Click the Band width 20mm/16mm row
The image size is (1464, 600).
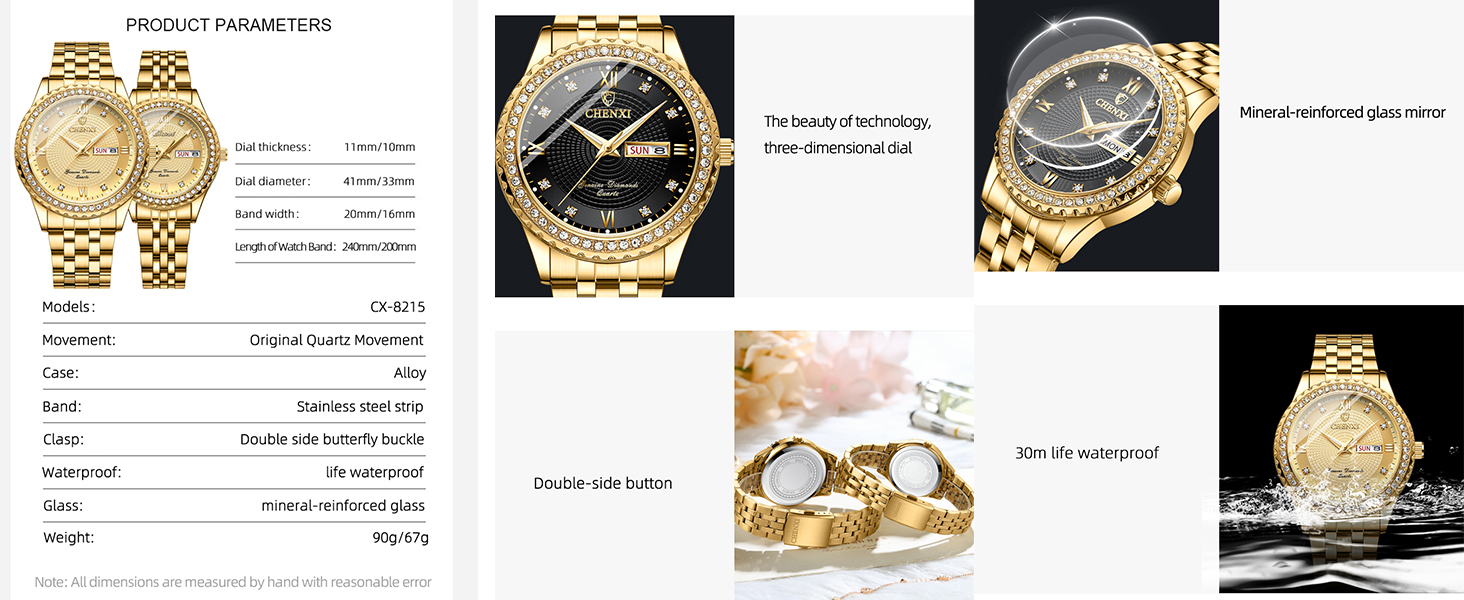325,214
